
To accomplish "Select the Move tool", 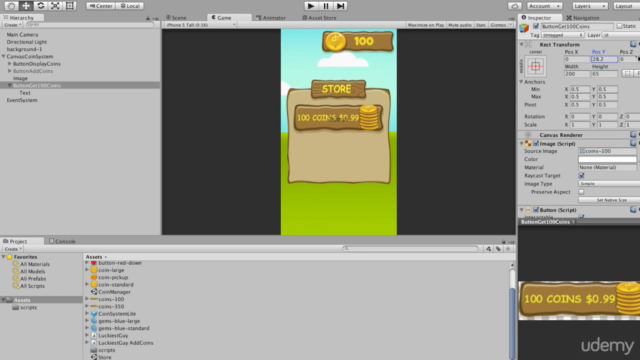I will pos(26,6).
